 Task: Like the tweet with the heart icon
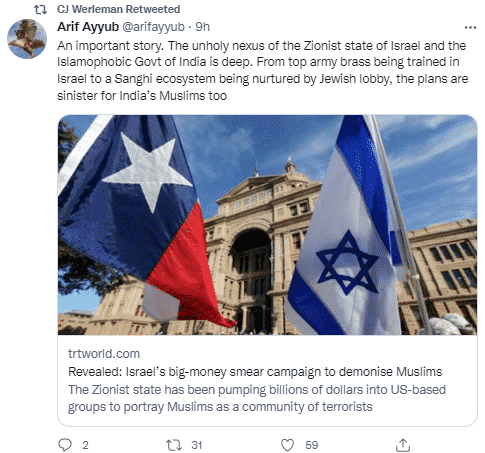coord(287,445)
